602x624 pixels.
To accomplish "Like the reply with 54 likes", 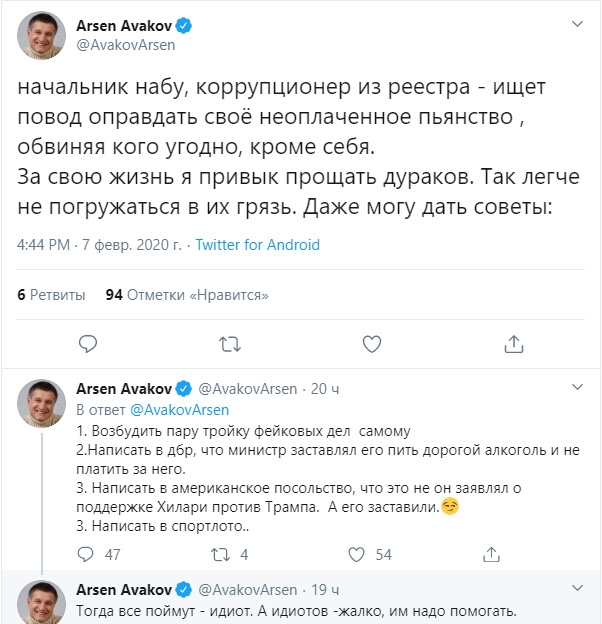I will (356, 554).
